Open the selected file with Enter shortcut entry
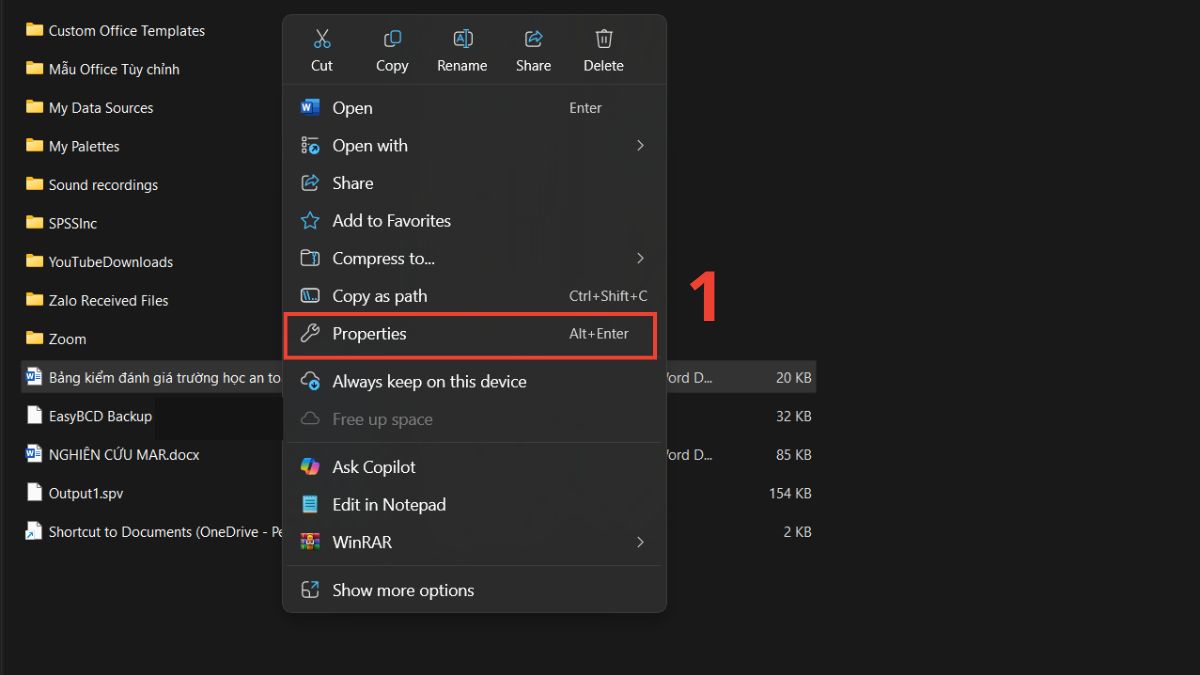Image resolution: width=1200 pixels, height=675 pixels. [x=352, y=107]
